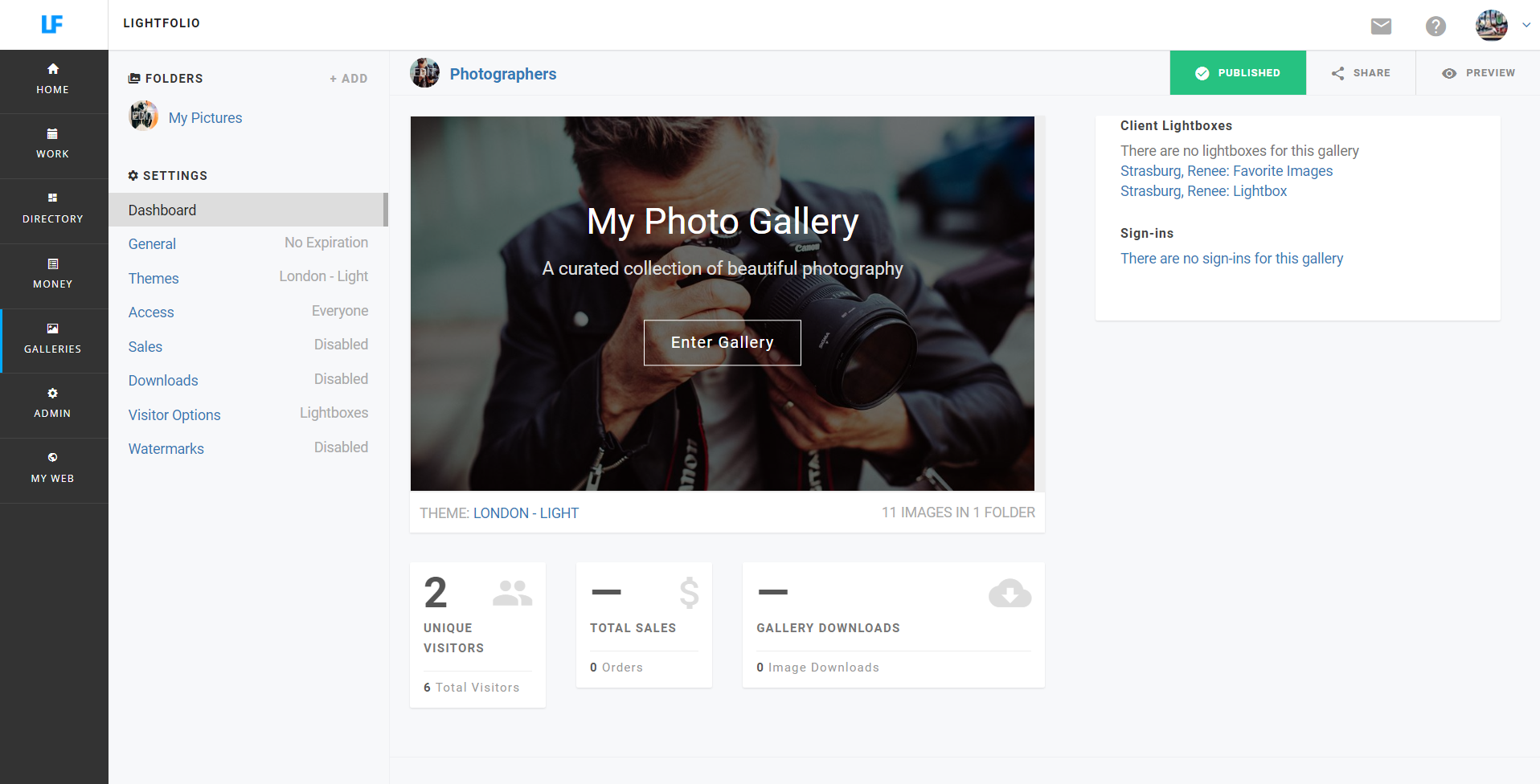Open the mail envelope icon
This screenshot has width=1540, height=784.
1381,27
